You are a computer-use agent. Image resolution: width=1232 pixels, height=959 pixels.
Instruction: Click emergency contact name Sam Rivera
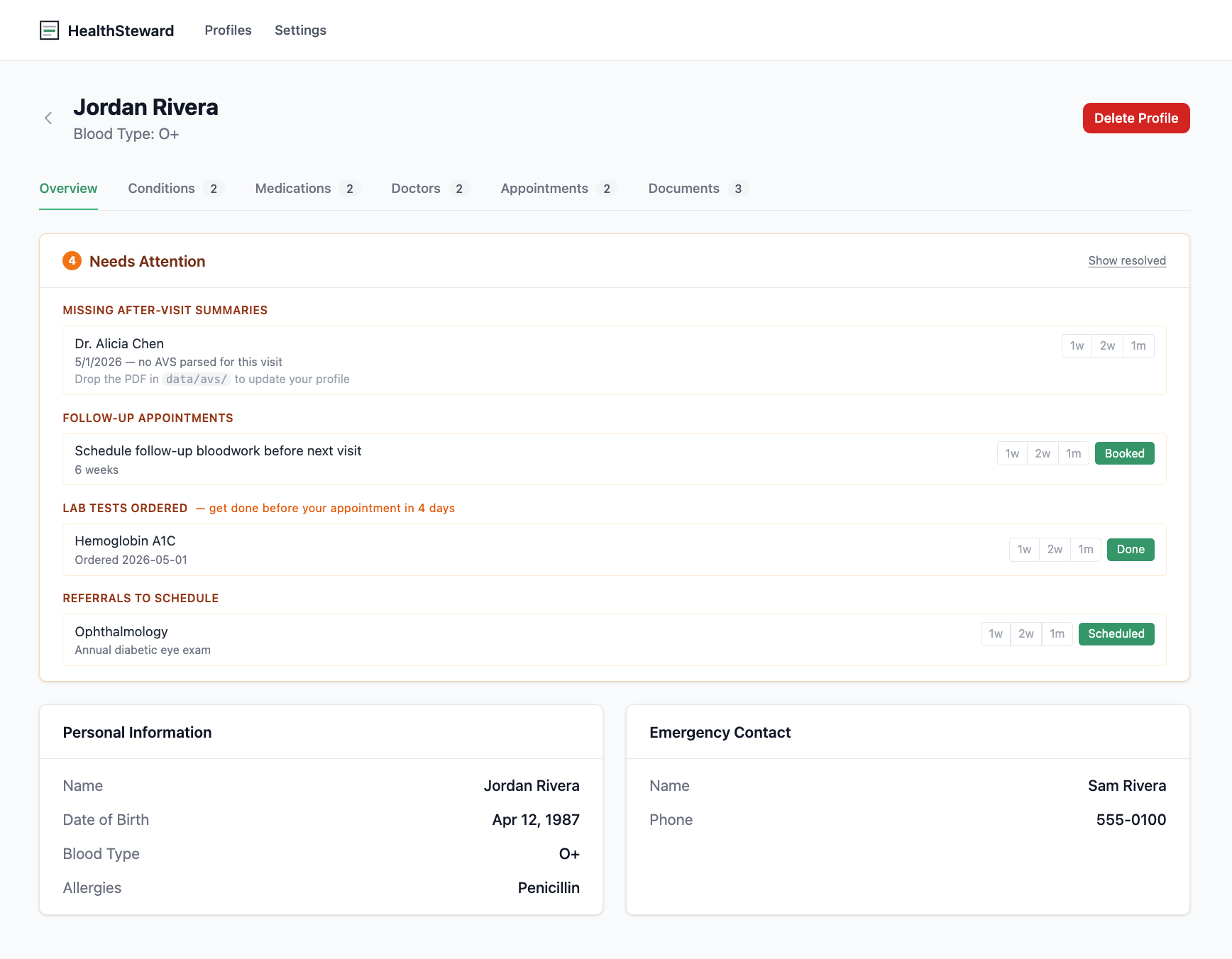[x=1127, y=786]
